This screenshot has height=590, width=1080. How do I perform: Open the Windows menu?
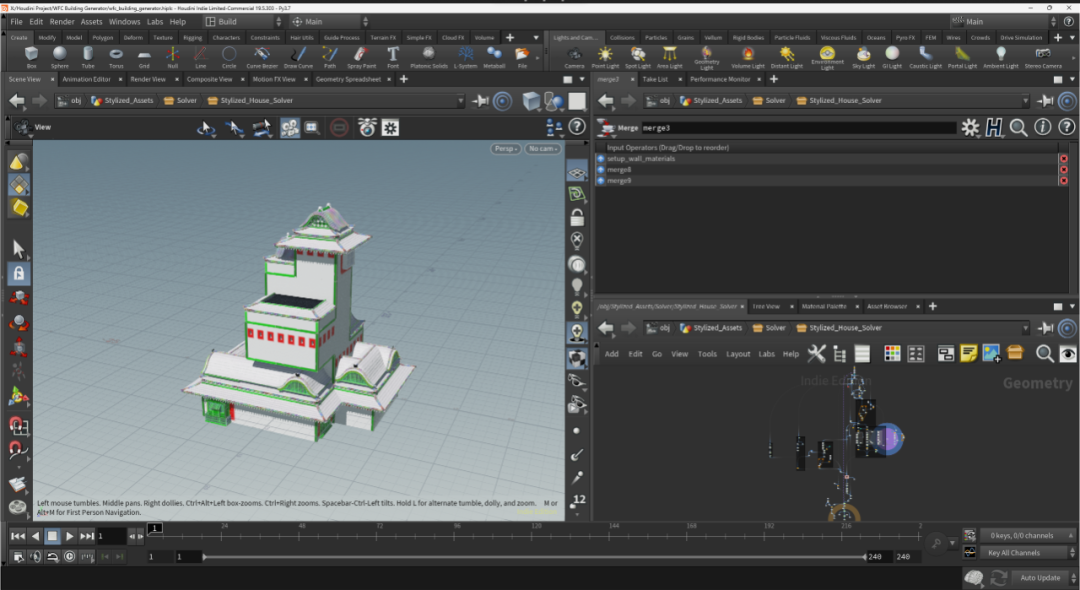pos(124,21)
